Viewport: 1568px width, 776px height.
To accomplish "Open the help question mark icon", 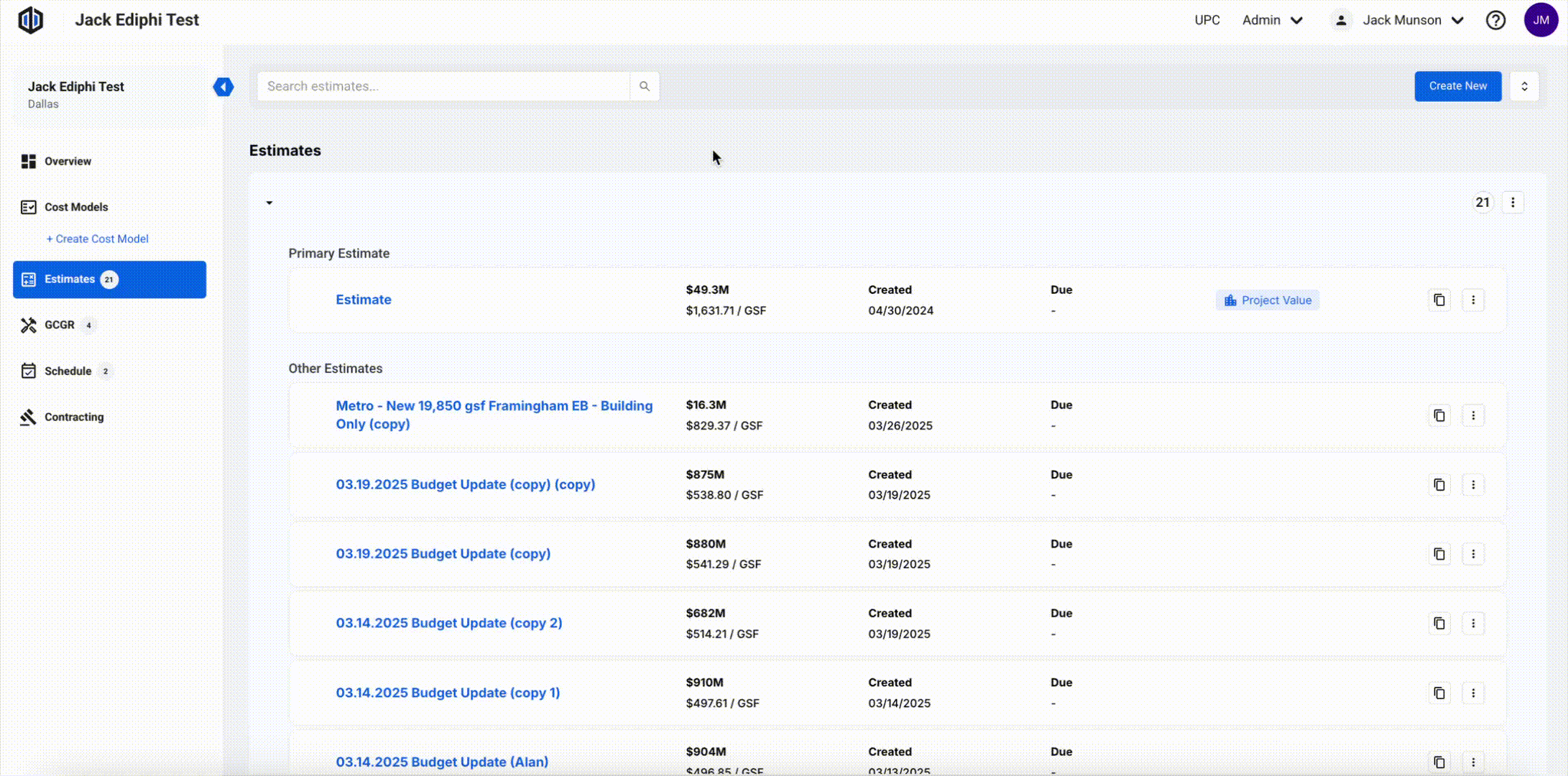I will coord(1495,20).
